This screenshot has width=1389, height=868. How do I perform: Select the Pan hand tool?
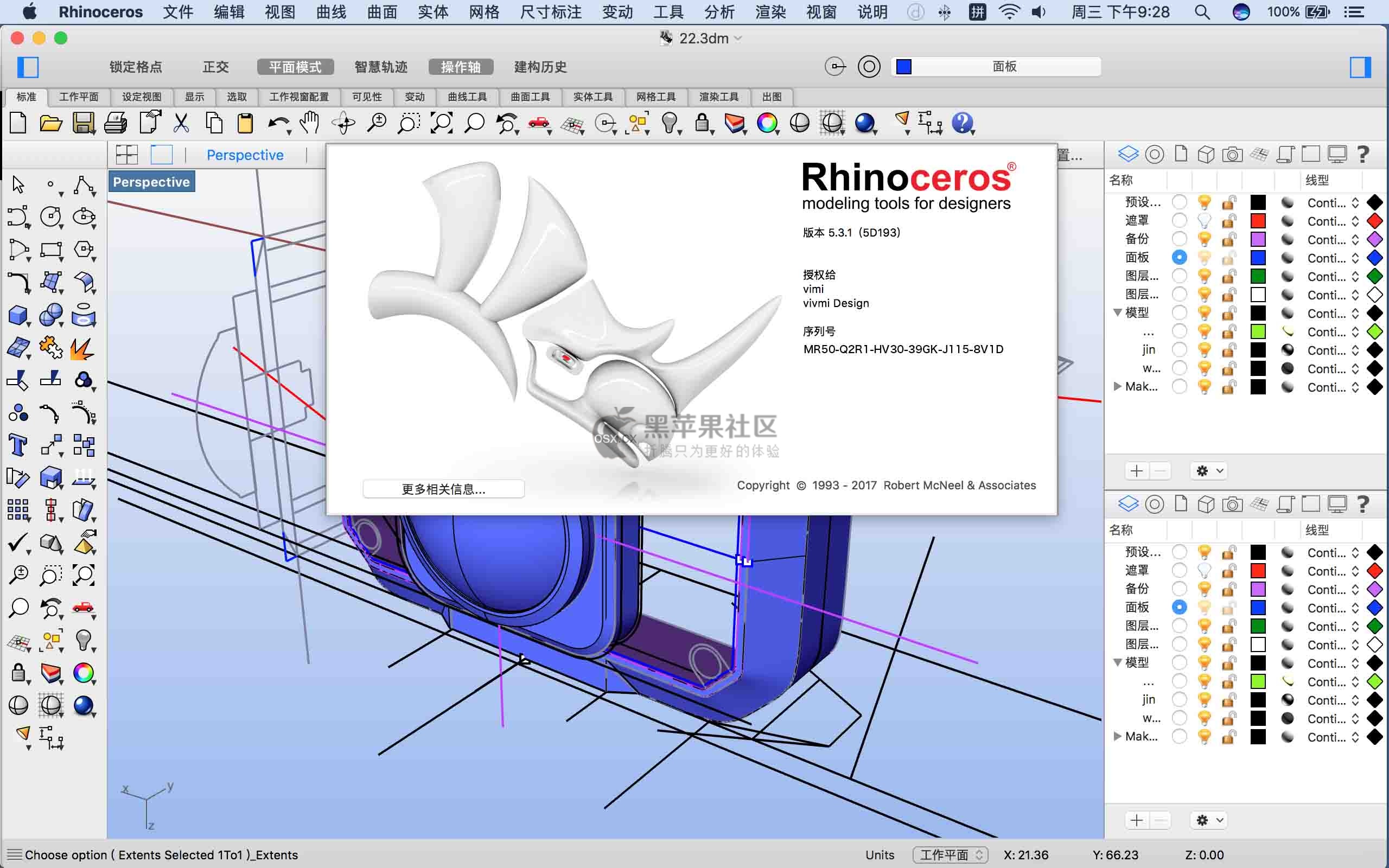(x=310, y=123)
